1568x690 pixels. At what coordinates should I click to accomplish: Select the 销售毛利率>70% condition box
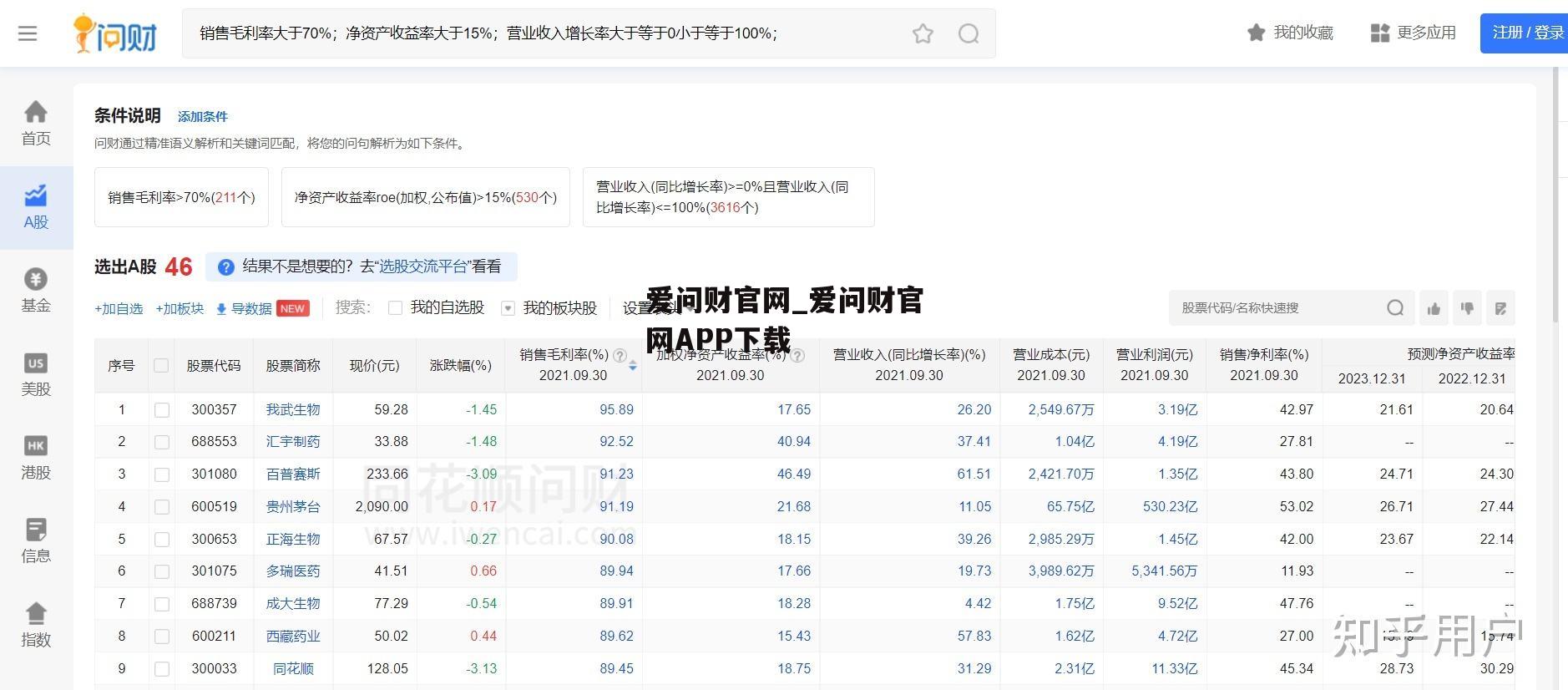point(181,197)
